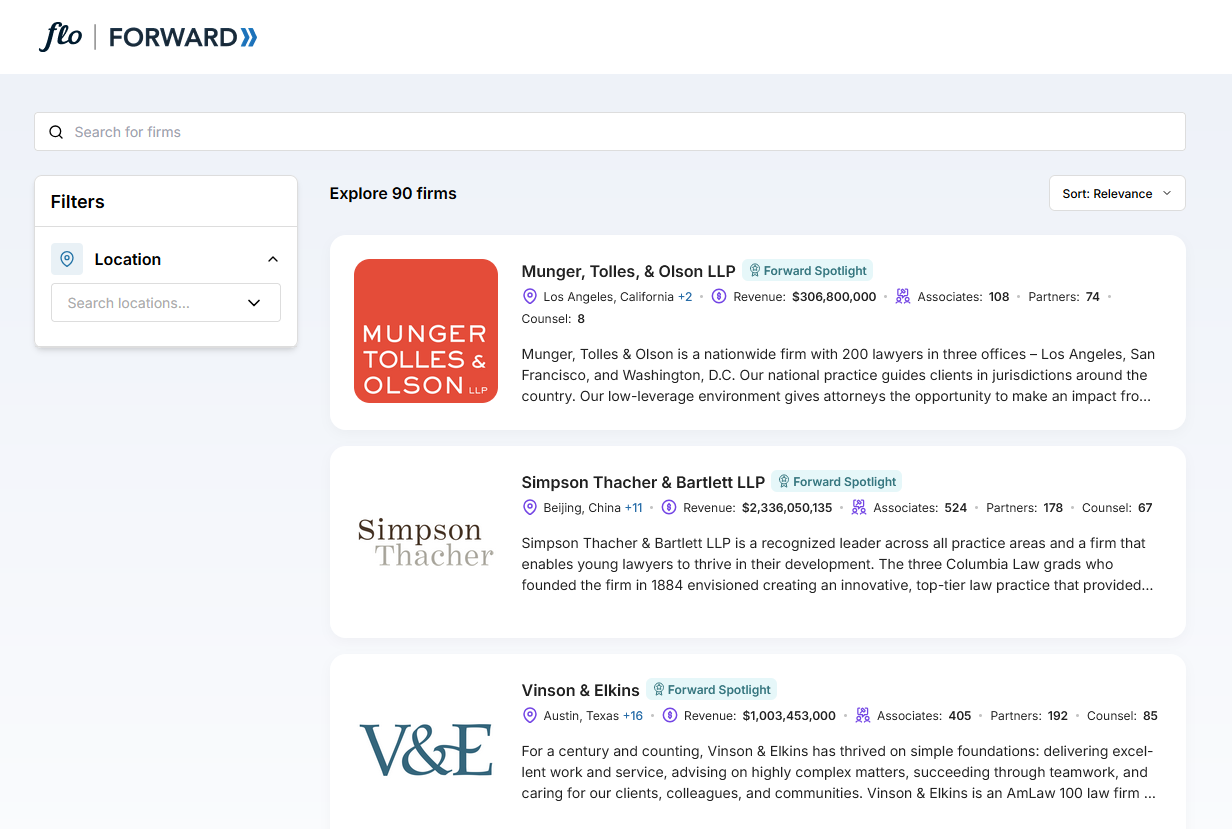Screen dimensions: 1232x829
Task: Click the Munger Tolles & Olson red logo
Action: pos(426,331)
